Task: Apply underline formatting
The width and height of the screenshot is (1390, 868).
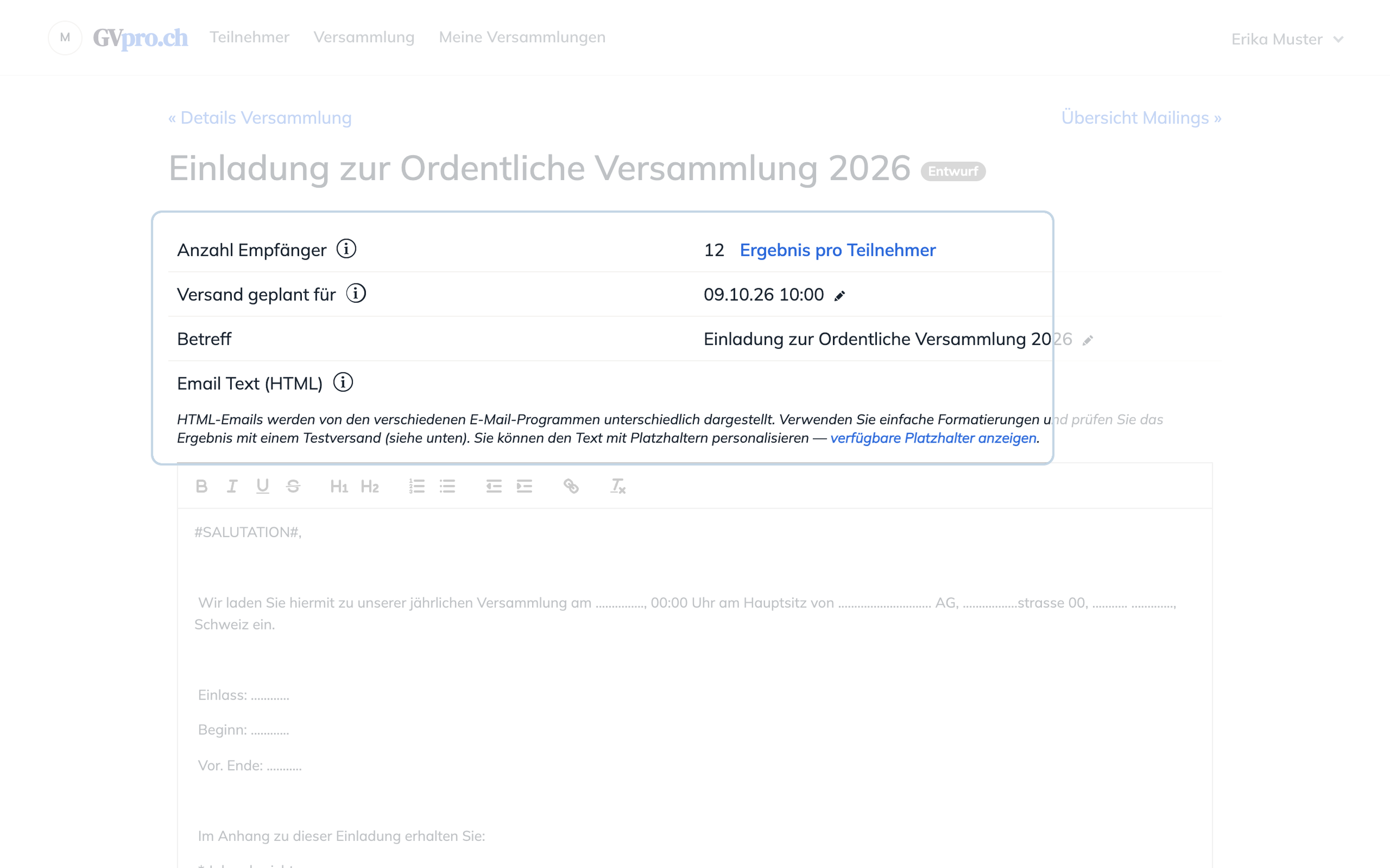Action: [x=262, y=486]
